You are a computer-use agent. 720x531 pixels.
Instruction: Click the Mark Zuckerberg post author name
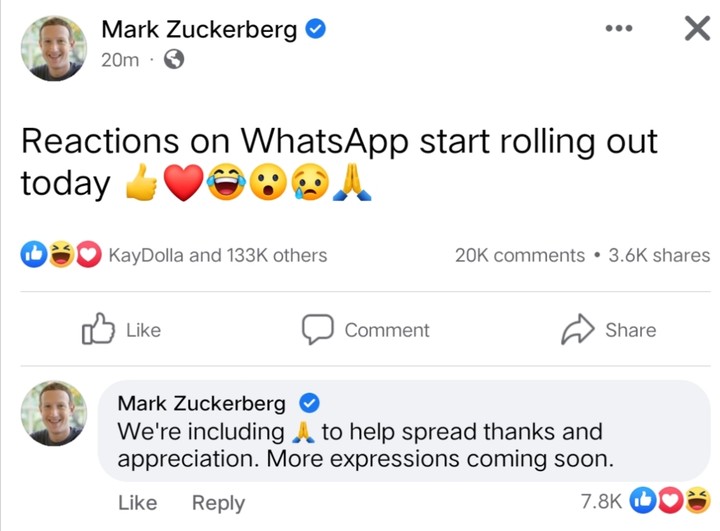[x=199, y=29]
